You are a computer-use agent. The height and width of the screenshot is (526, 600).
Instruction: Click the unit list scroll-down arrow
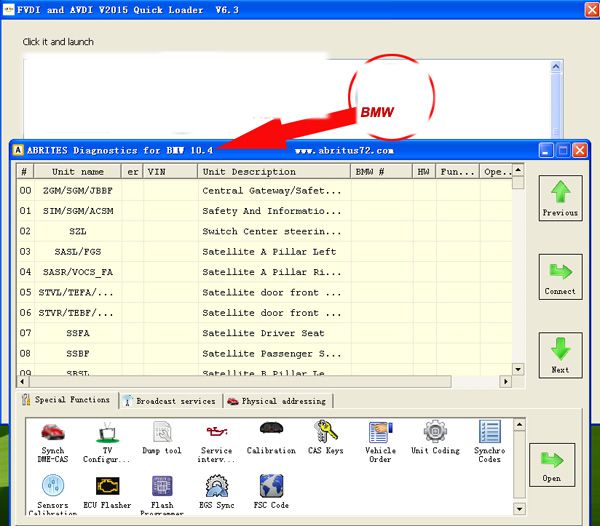(x=518, y=369)
